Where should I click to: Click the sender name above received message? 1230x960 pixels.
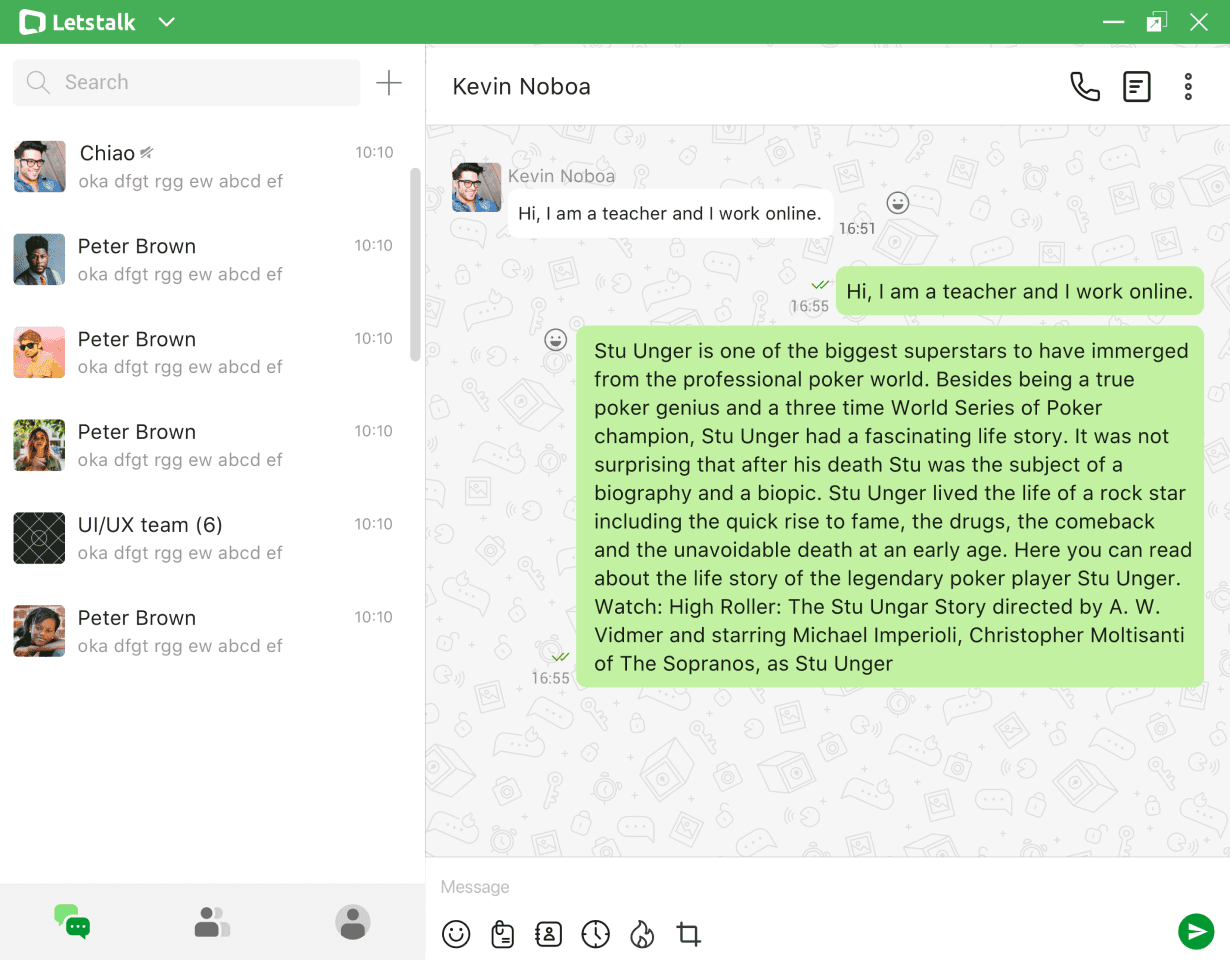click(561, 176)
